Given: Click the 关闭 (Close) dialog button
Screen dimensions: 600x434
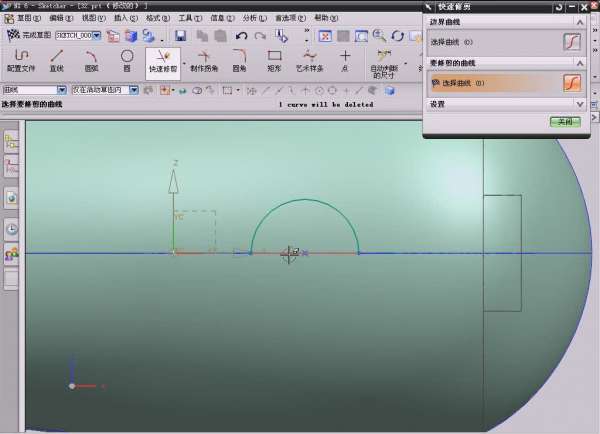Looking at the screenshot, I should point(564,121).
